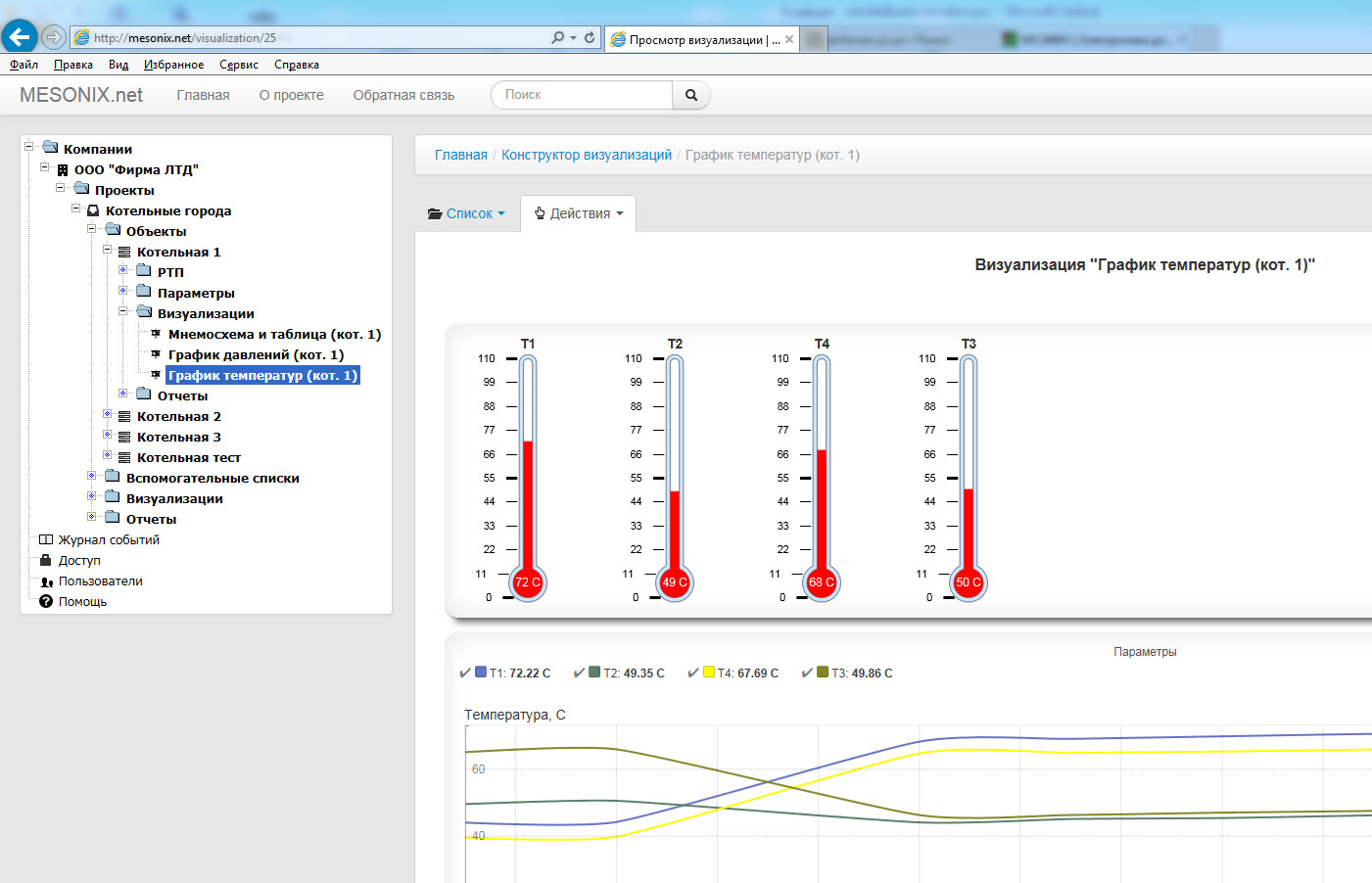Viewport: 1372px width, 883px height.
Task: Click the Отчеты item under Котельные города
Action: 151,519
